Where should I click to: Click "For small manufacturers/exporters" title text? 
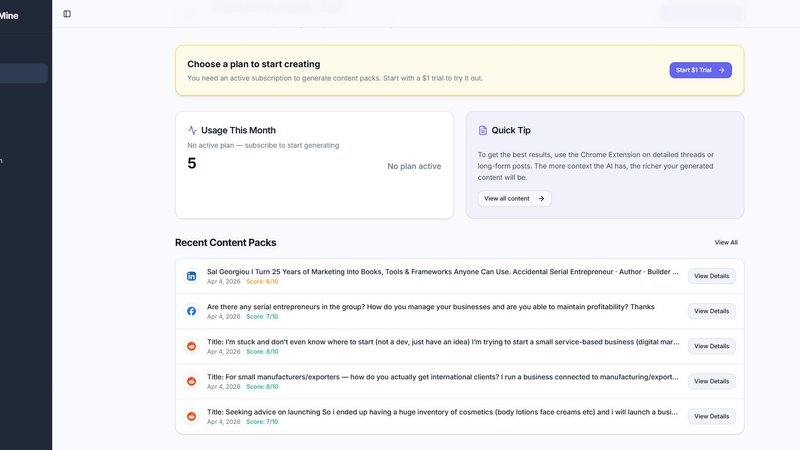click(x=443, y=377)
